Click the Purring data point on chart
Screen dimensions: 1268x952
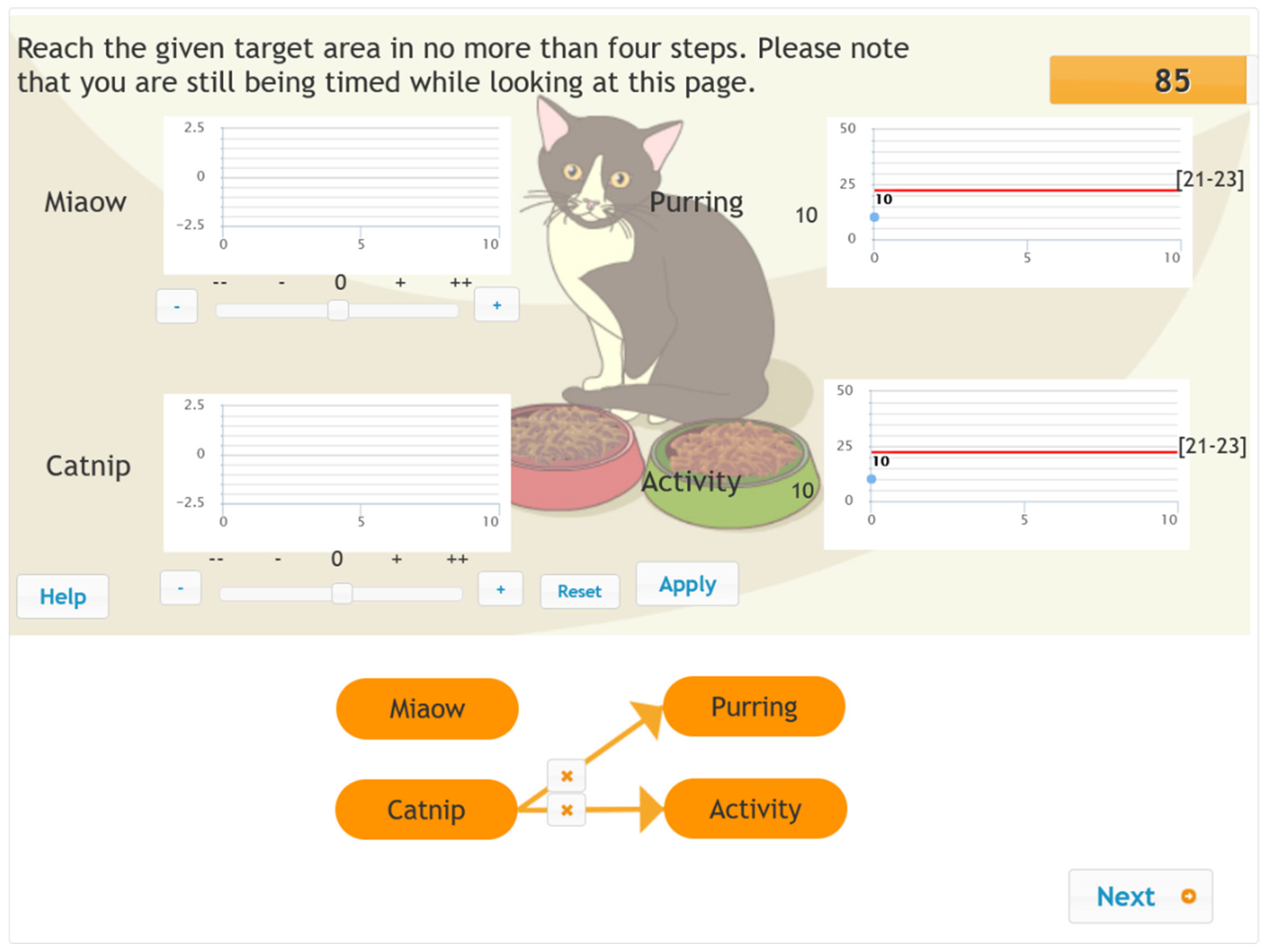point(874,217)
